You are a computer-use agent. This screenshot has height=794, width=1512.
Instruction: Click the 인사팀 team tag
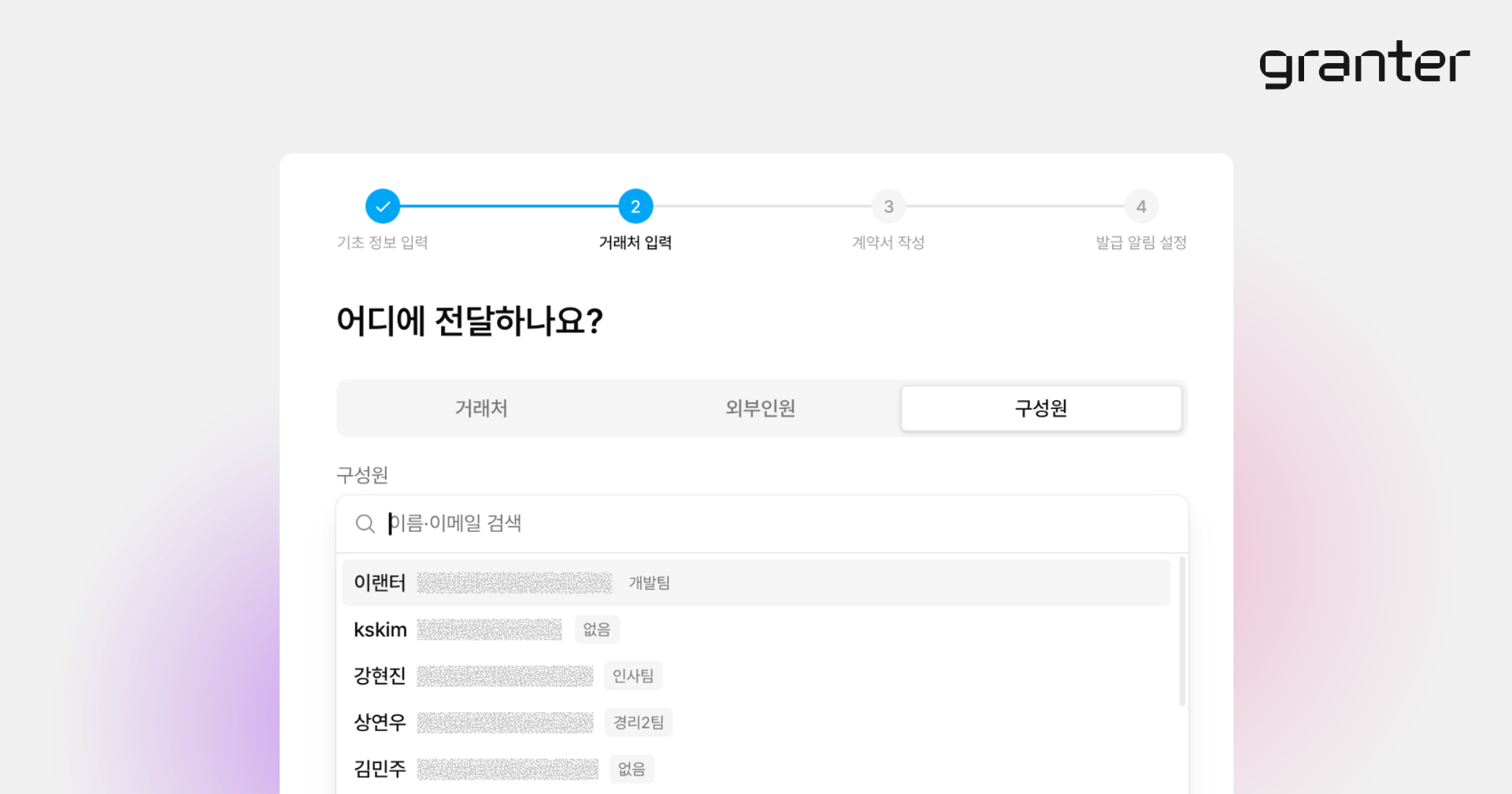tap(633, 676)
